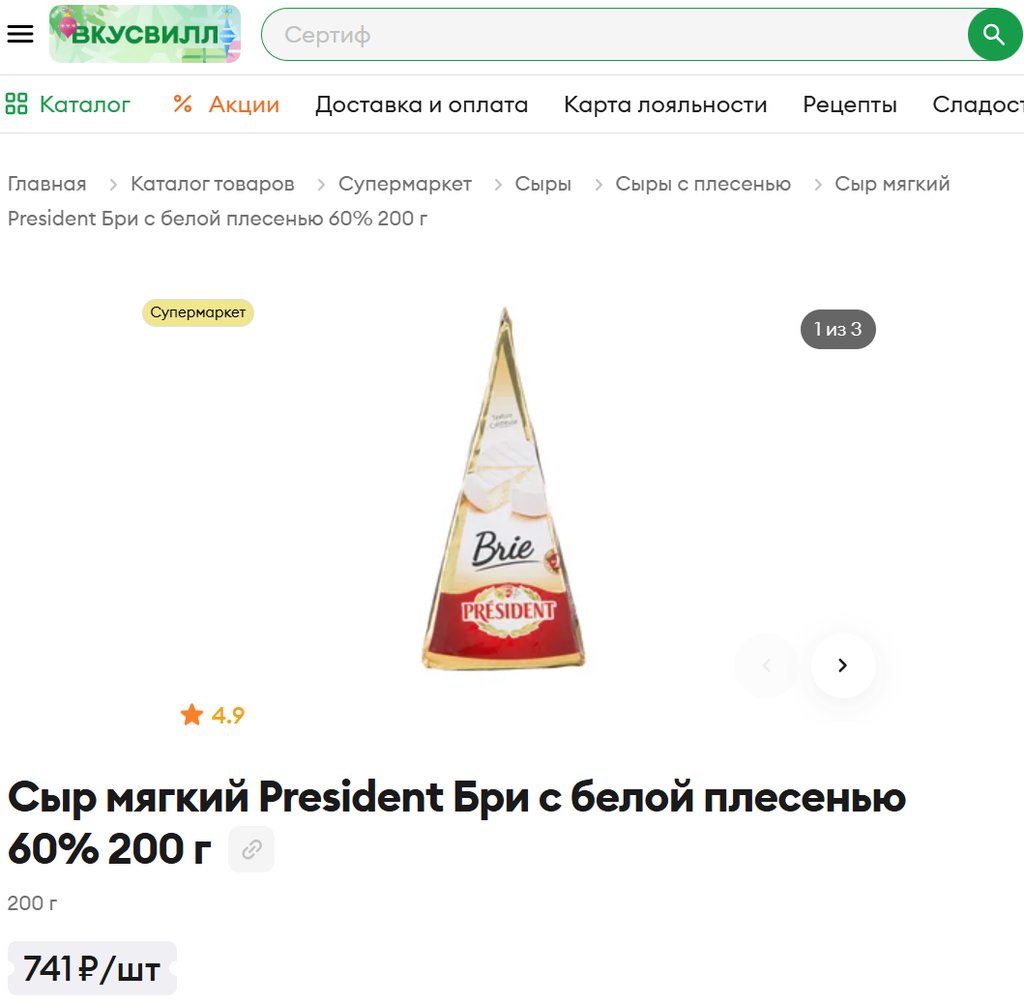1024x1004 pixels.
Task: Click the Brie cheese product image
Action: tap(504, 489)
